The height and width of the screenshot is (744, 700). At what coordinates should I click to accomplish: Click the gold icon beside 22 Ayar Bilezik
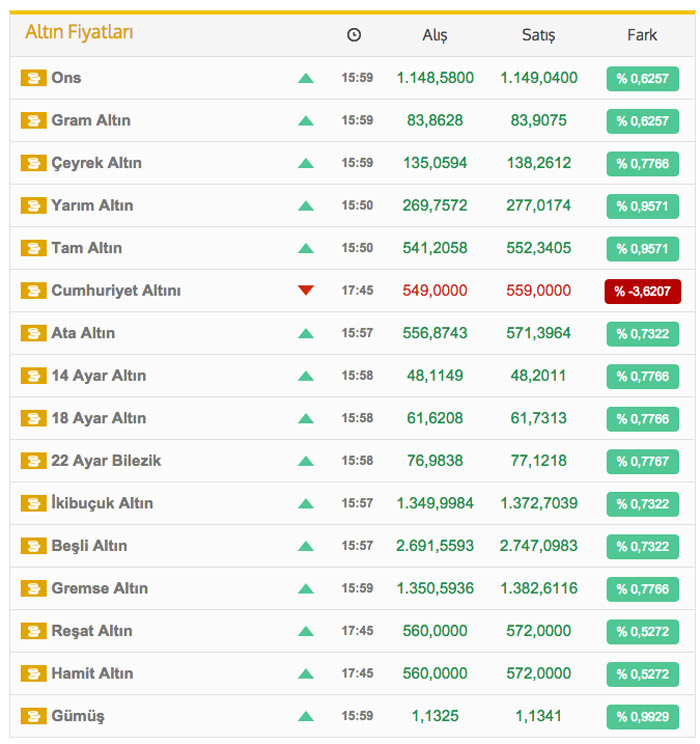pyautogui.click(x=34, y=461)
